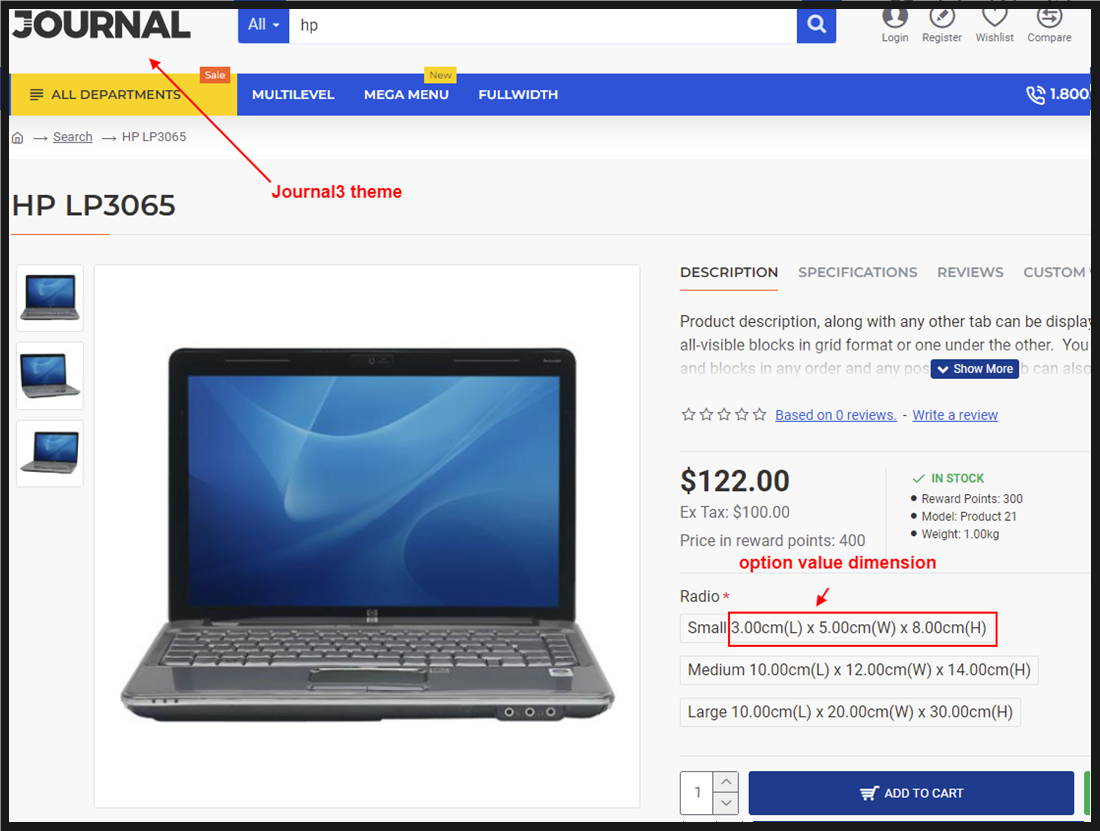Select the Medium 10.00cm radio option
The image size is (1100, 831).
click(859, 670)
